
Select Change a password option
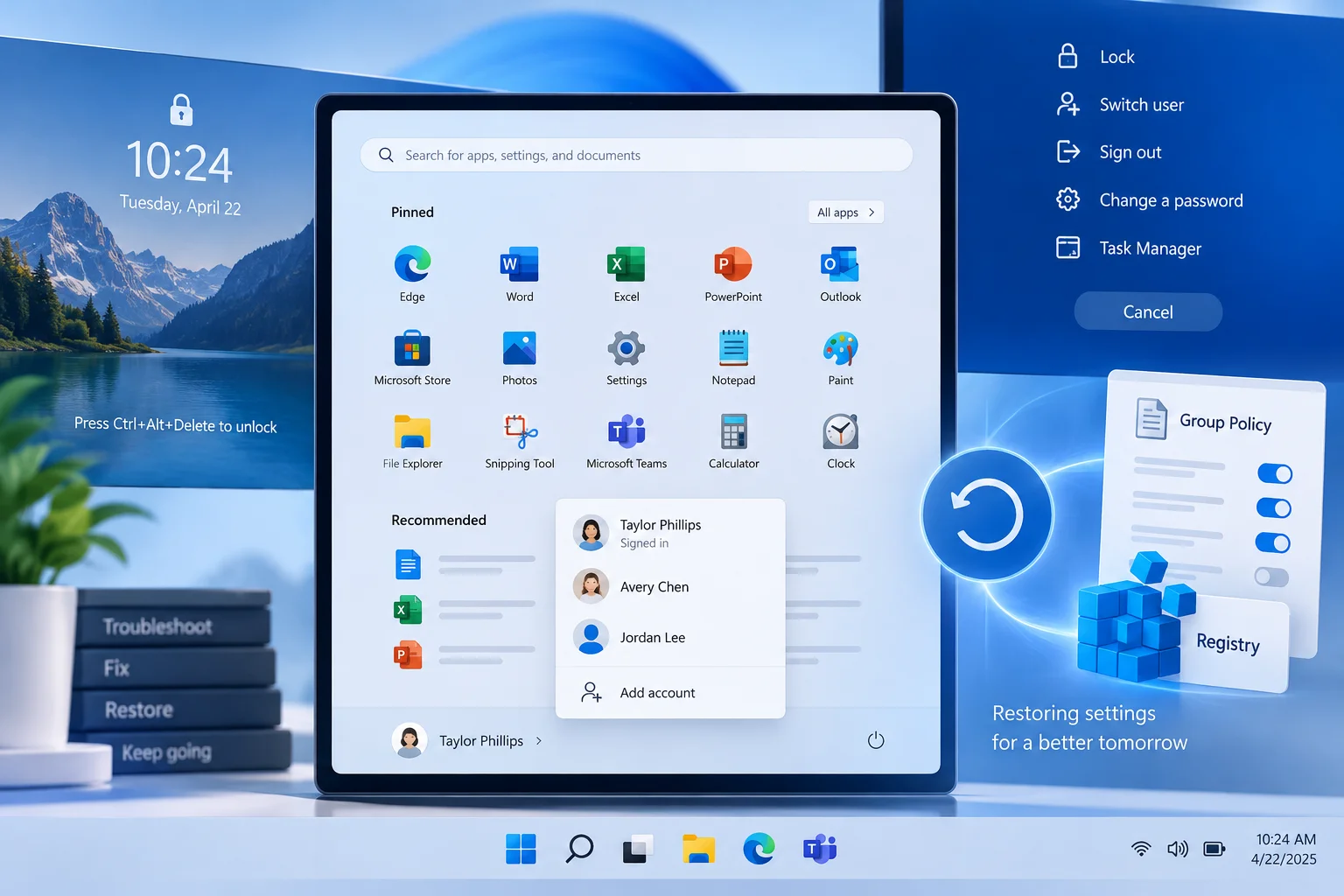[x=1149, y=200]
